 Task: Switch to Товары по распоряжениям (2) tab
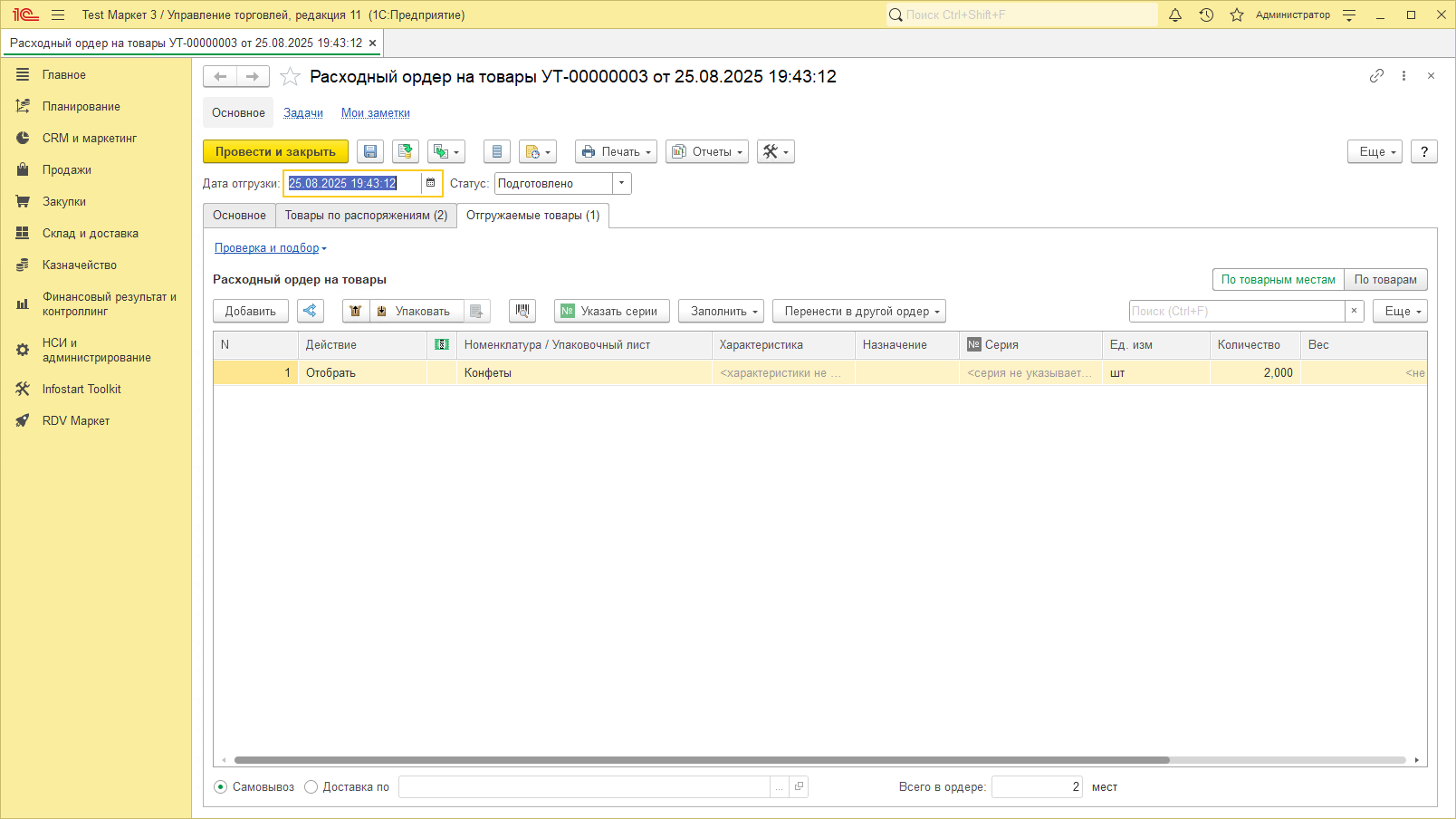366,216
